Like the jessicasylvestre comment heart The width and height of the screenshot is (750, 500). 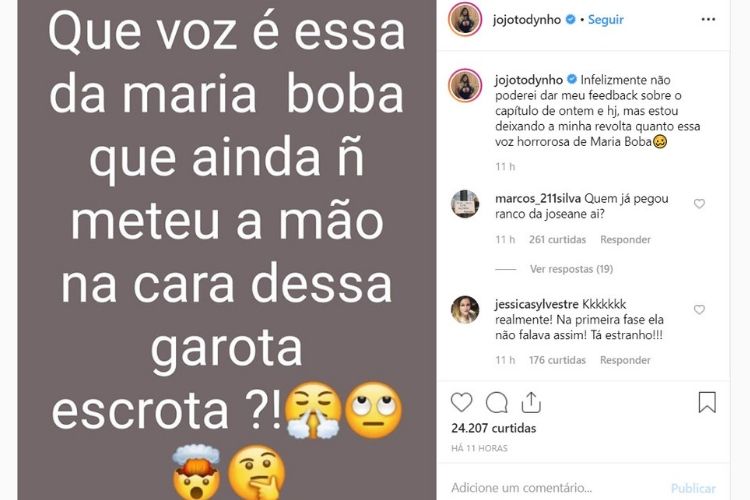pos(699,310)
